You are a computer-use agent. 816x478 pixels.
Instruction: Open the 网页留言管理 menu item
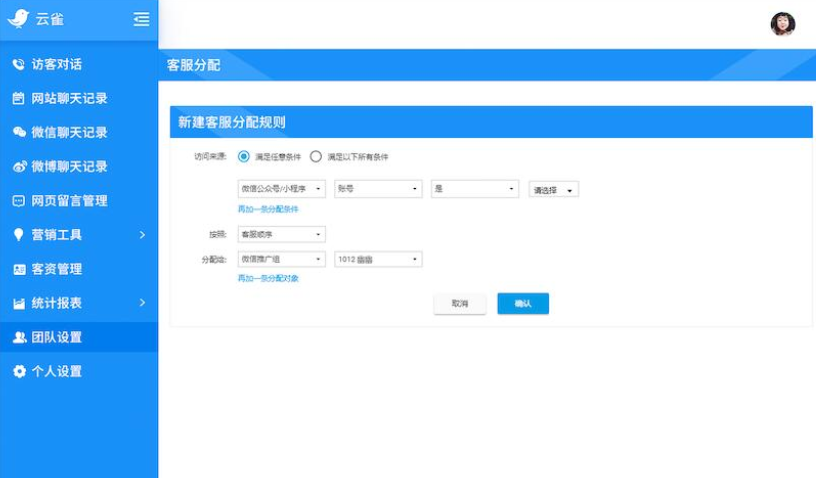point(79,201)
